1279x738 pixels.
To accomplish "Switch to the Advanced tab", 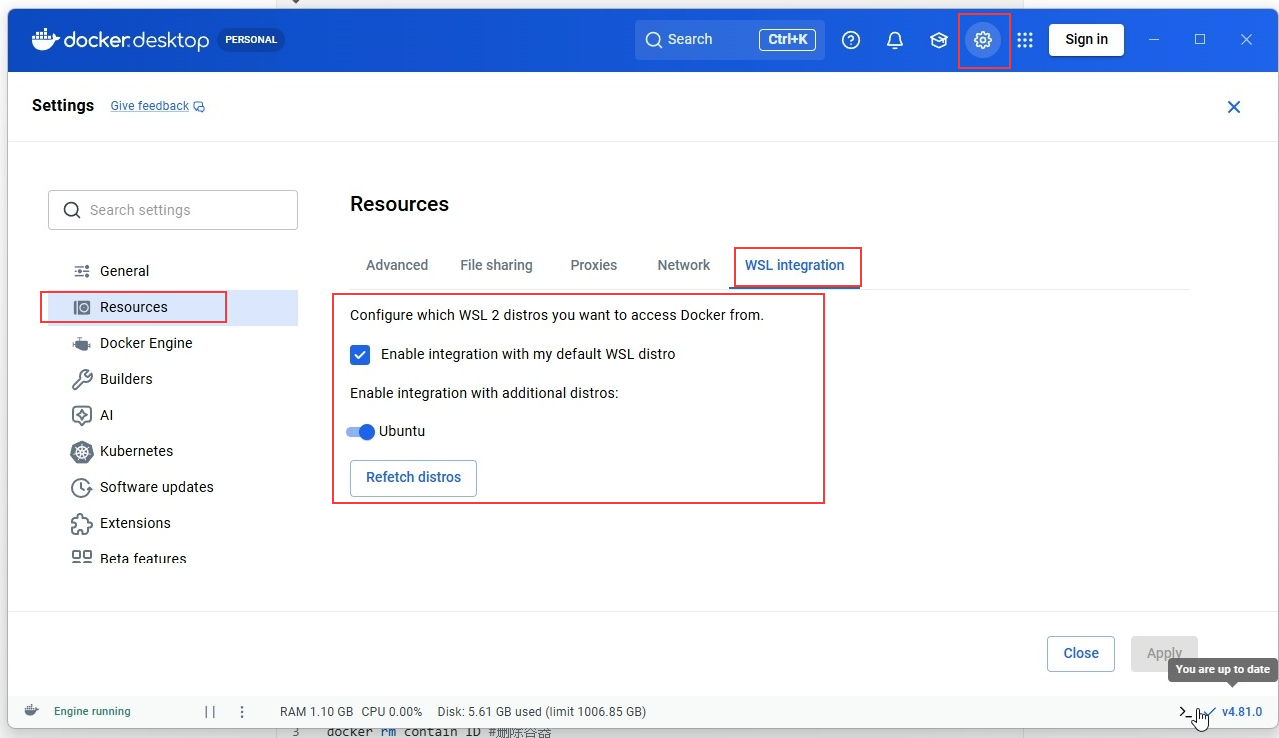I will tap(397, 265).
